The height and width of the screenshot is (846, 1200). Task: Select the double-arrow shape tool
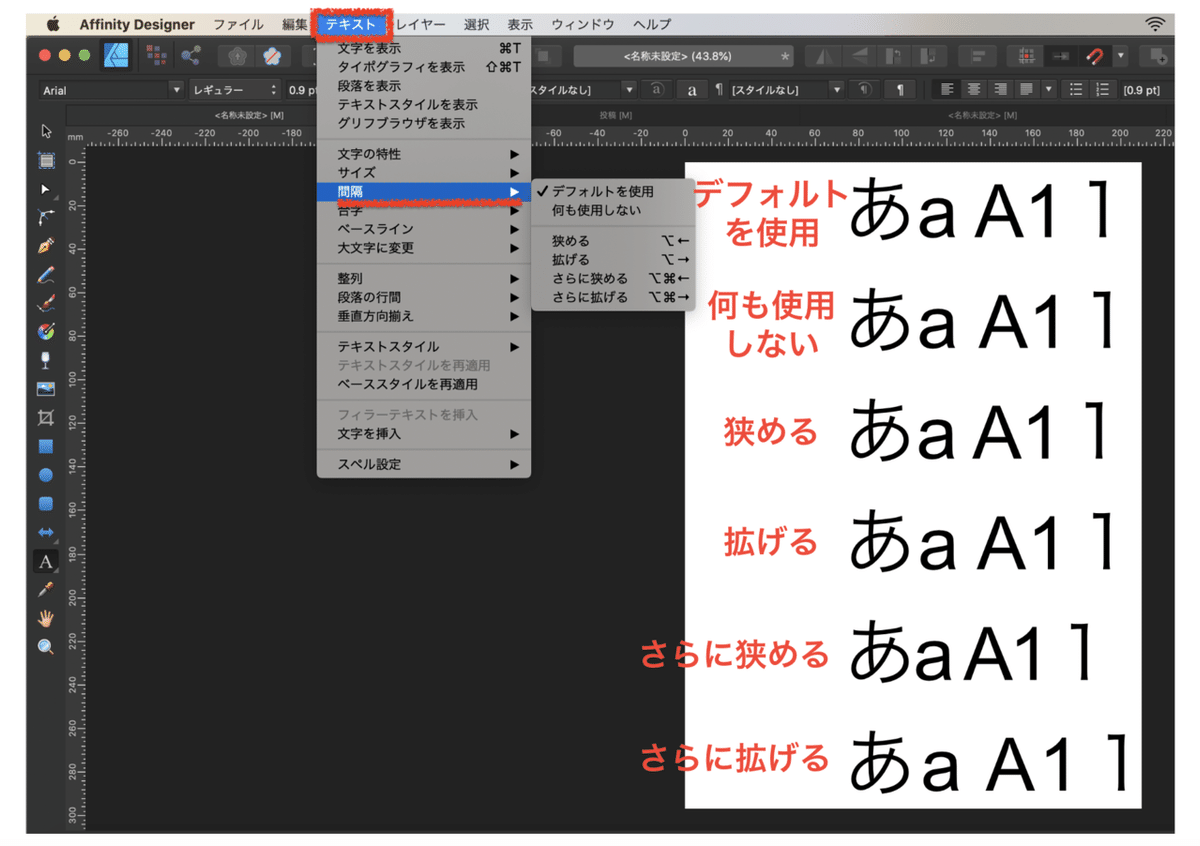pyautogui.click(x=46, y=533)
